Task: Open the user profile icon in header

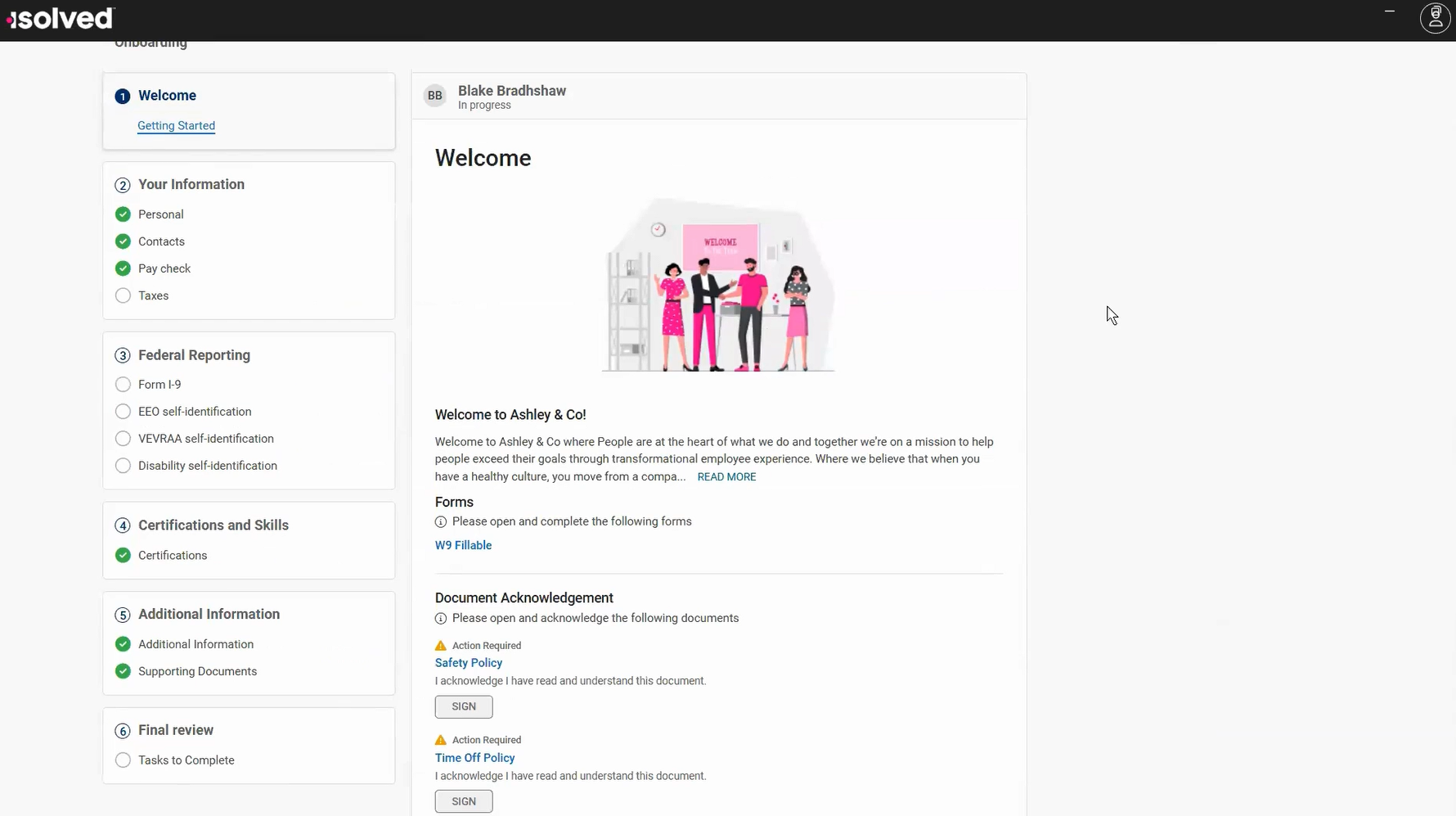Action: (x=1435, y=18)
